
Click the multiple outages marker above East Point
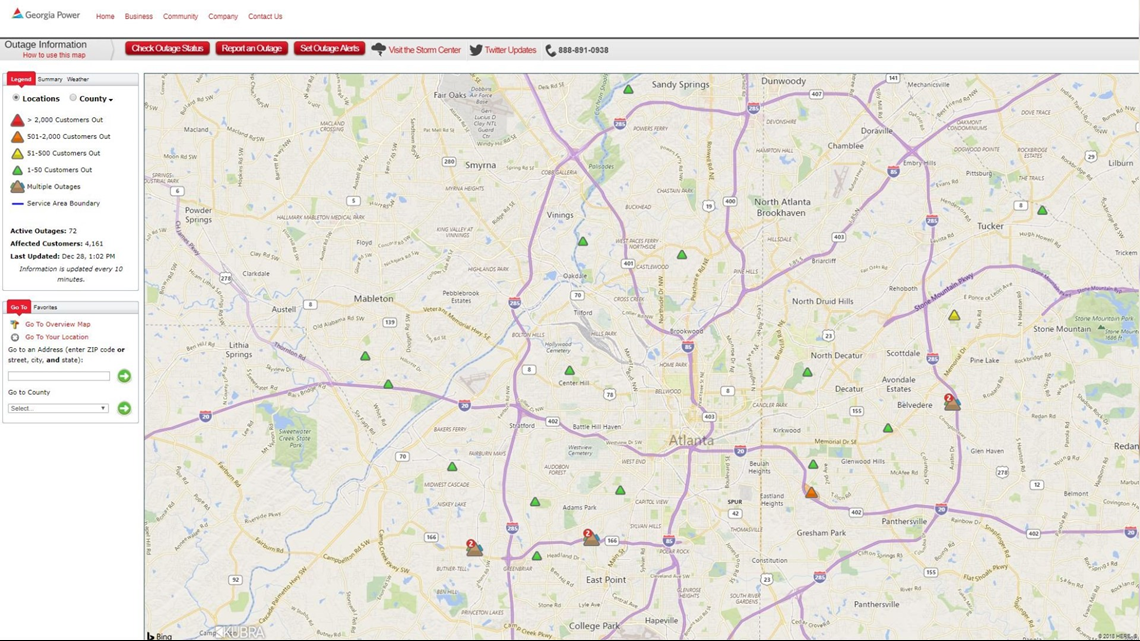click(591, 538)
